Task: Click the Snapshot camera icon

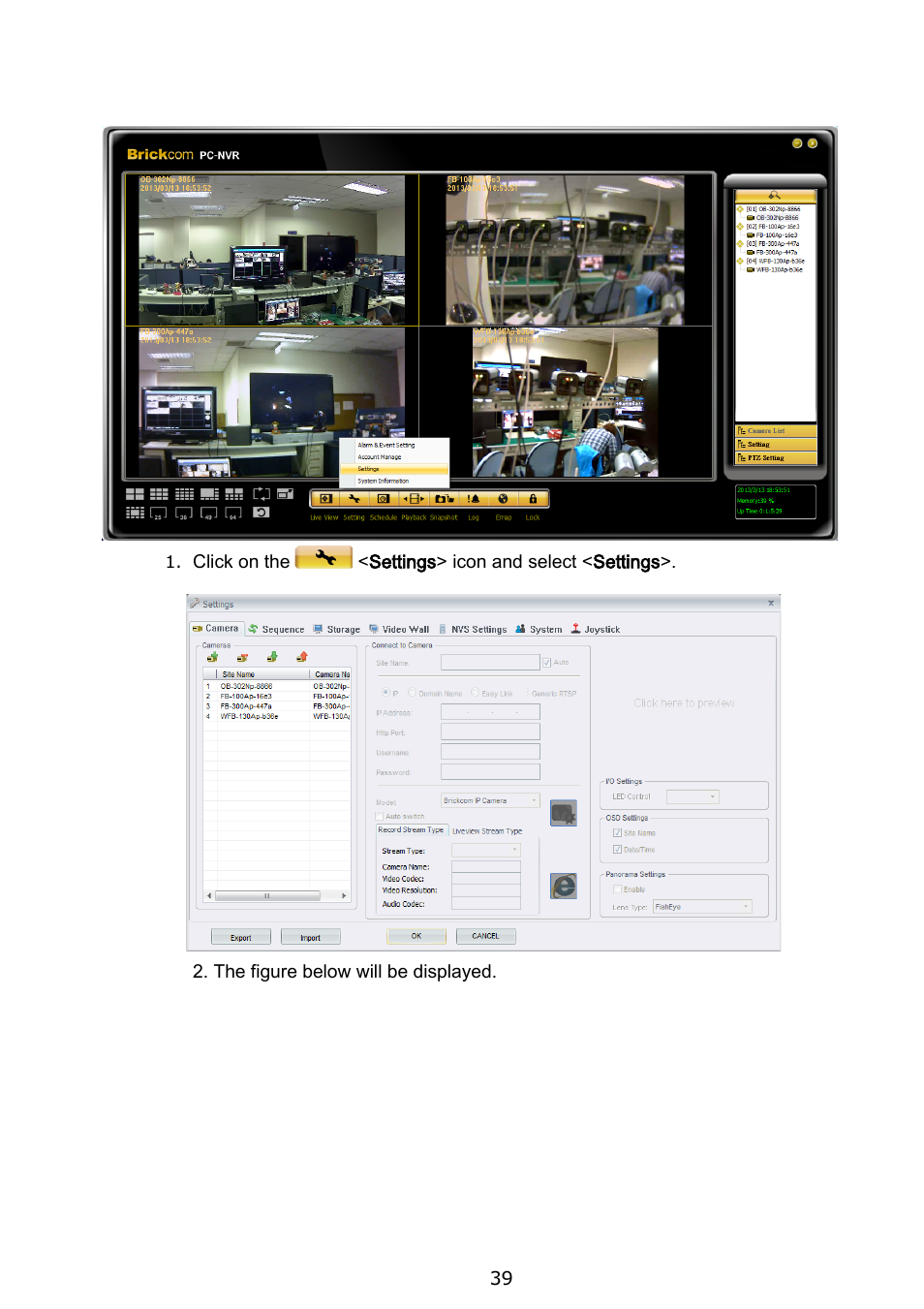Action: click(444, 499)
